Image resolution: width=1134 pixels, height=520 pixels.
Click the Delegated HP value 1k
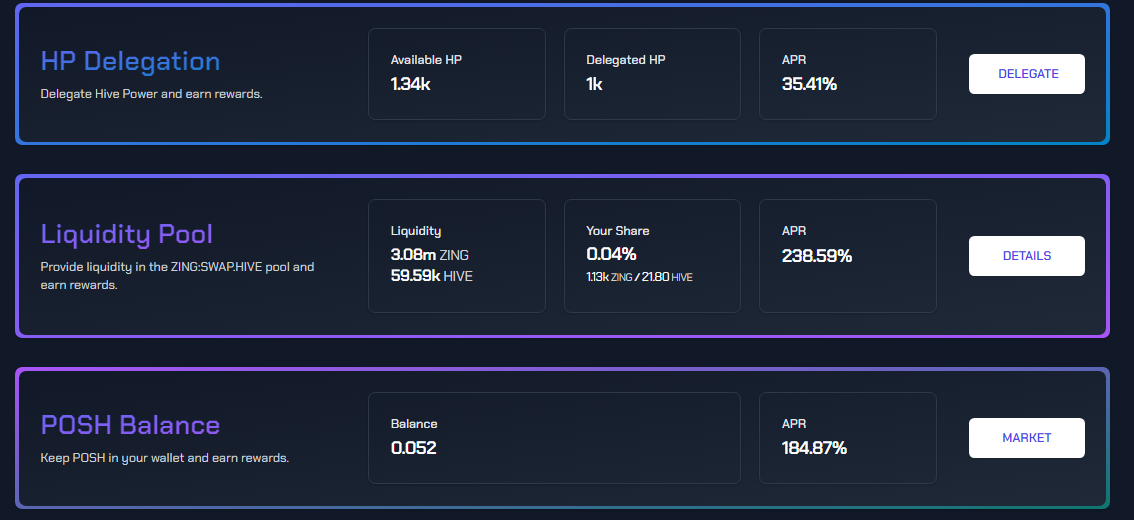coord(594,84)
